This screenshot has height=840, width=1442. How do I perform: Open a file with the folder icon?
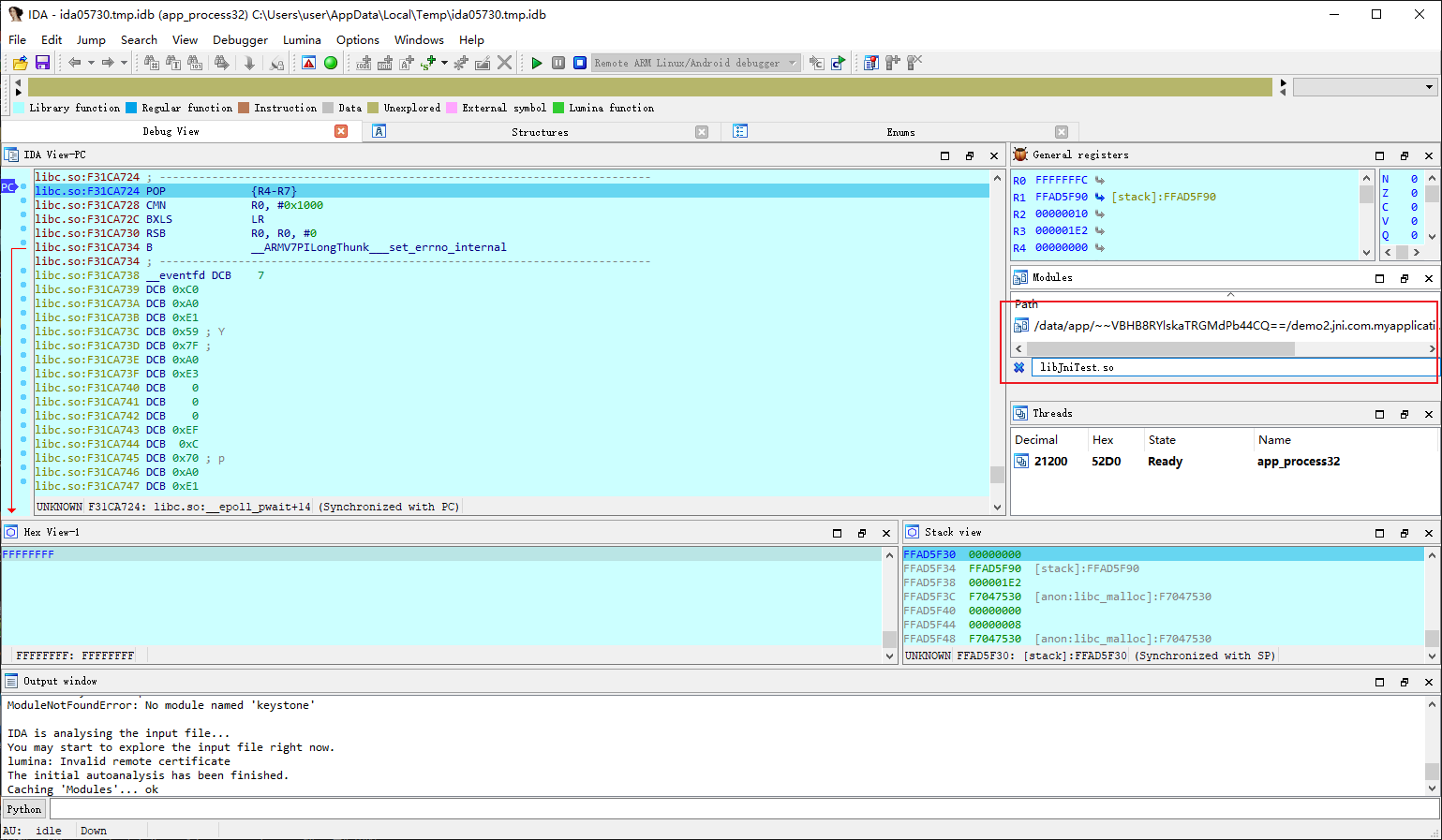tap(20, 63)
